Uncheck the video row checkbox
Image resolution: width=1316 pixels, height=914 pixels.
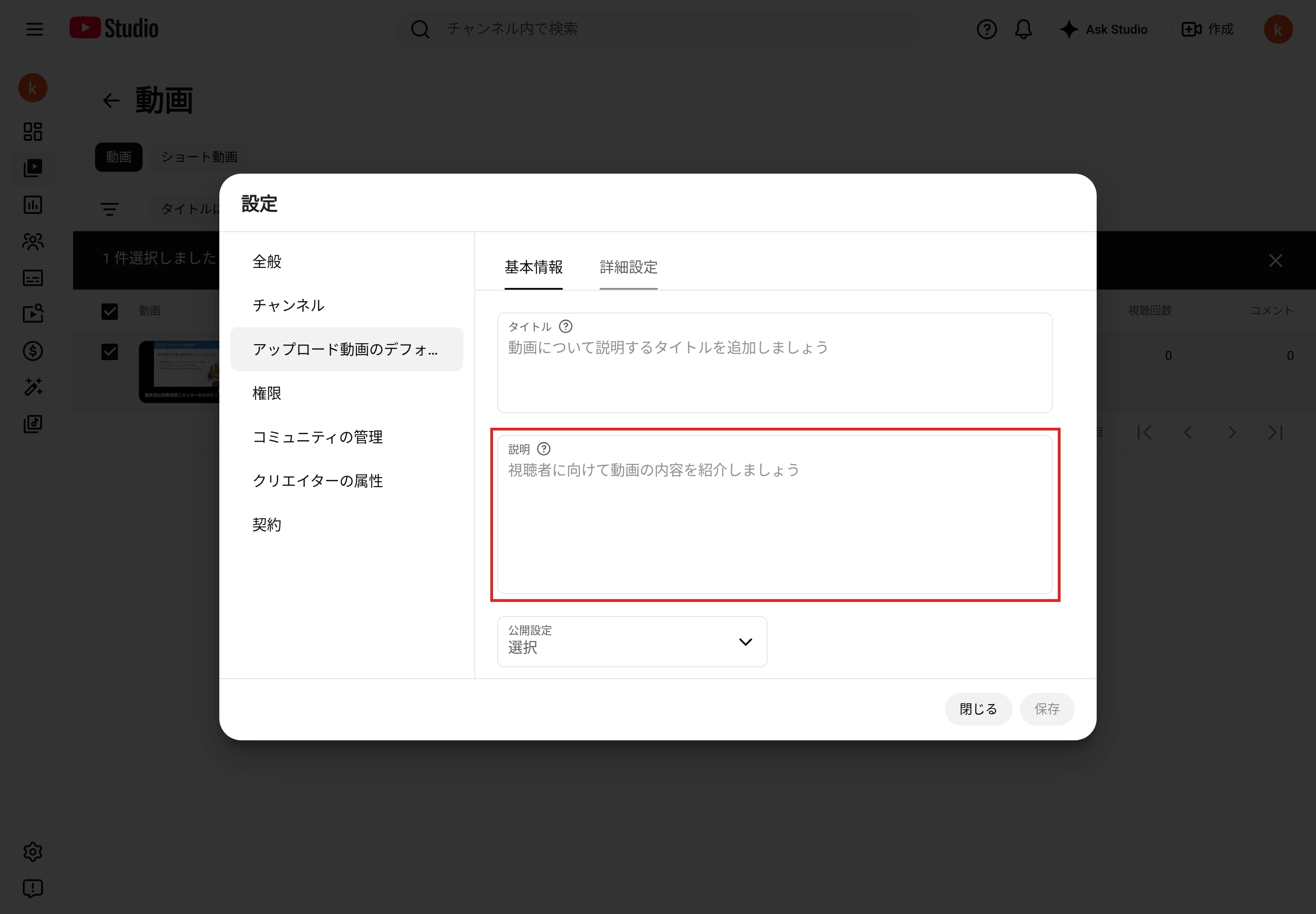point(109,351)
